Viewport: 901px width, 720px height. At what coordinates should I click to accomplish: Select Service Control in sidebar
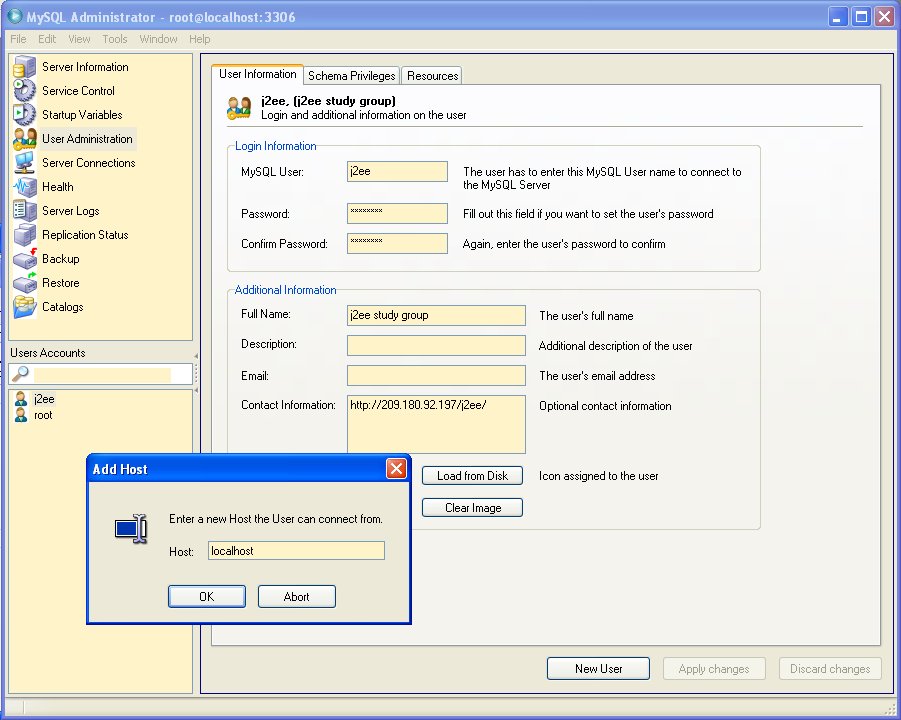(78, 91)
